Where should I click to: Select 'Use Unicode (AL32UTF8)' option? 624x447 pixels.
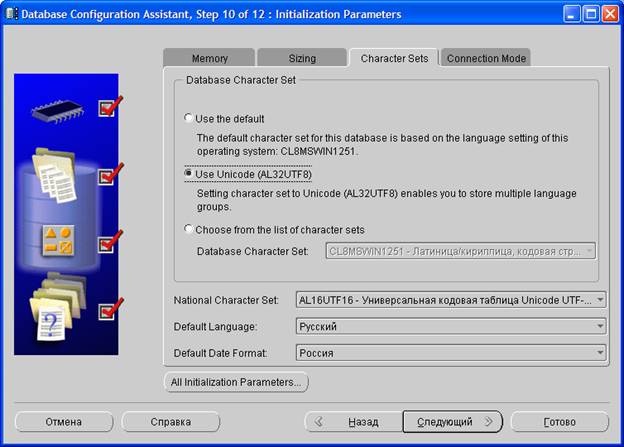point(188,173)
